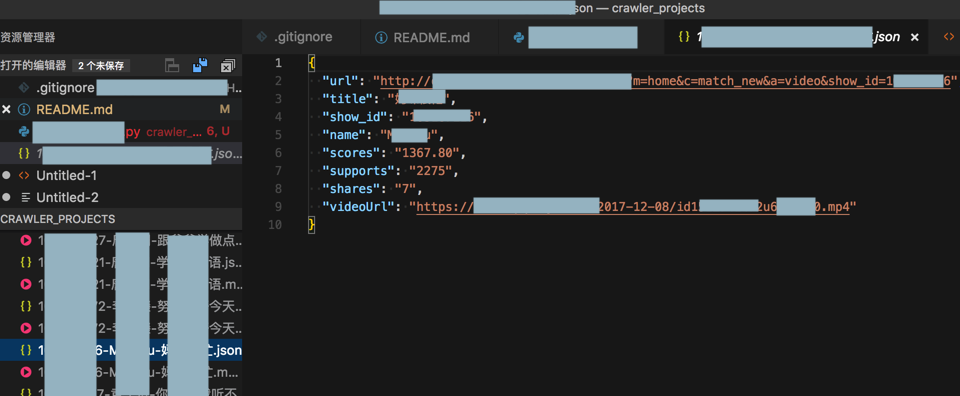
Task: Click line number 10 in the gutter
Action: click(x=276, y=225)
